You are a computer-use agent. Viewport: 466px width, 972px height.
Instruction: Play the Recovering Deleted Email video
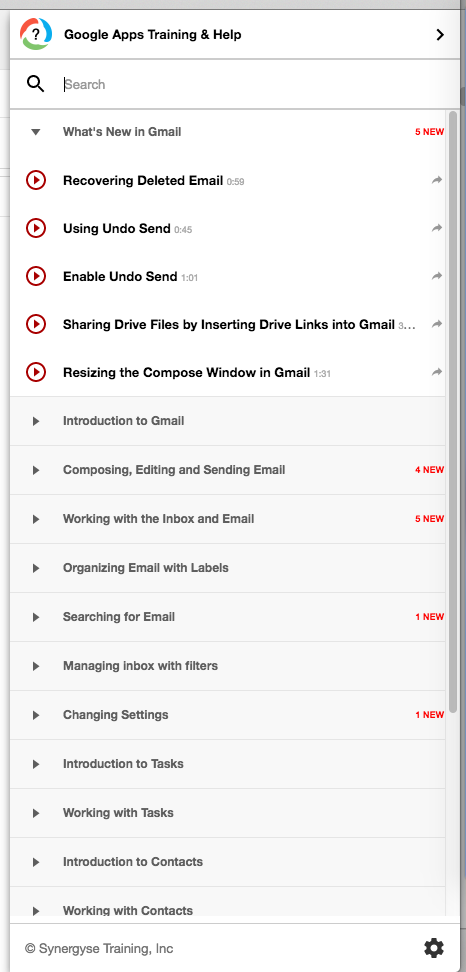[x=36, y=180]
